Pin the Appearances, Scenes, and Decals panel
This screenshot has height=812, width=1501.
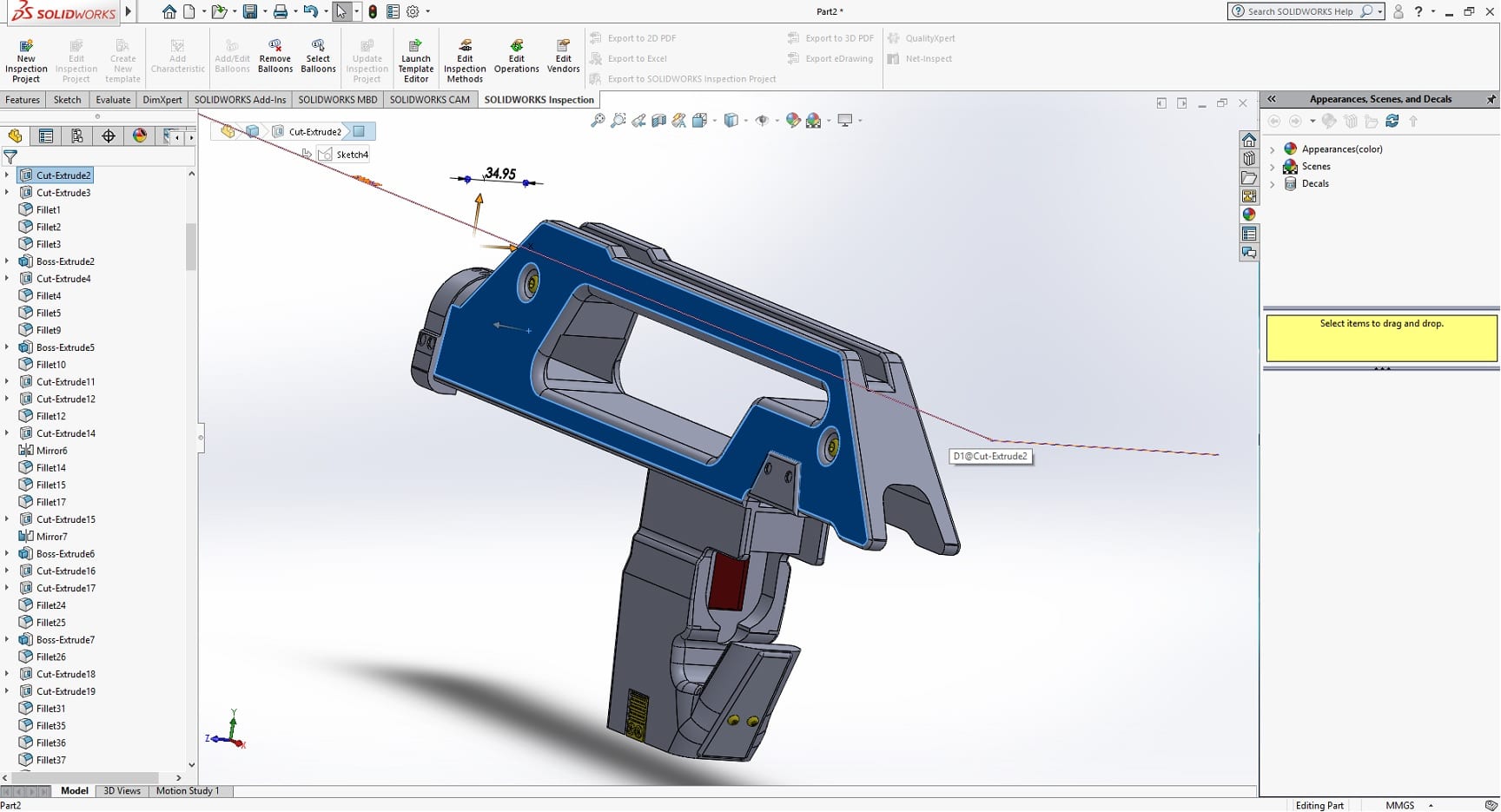(1491, 99)
